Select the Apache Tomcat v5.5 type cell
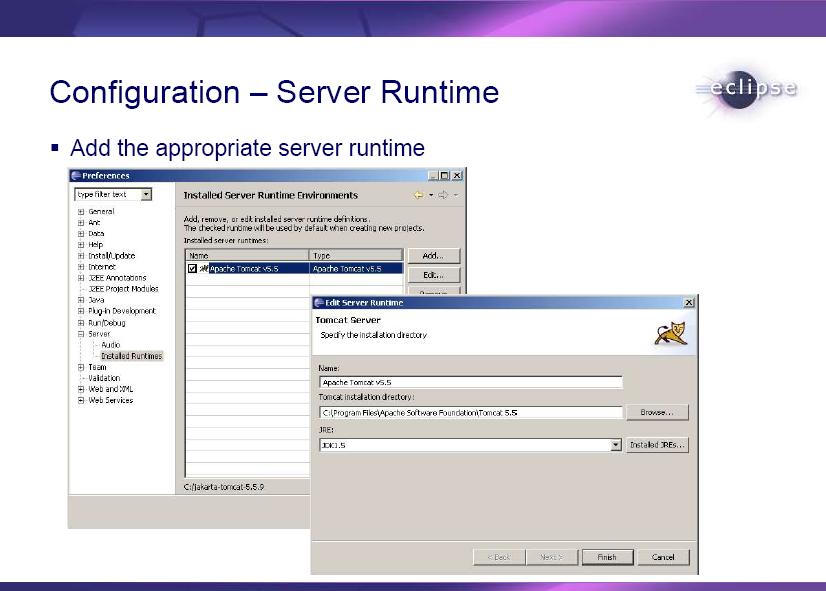826x591 pixels. (x=357, y=269)
